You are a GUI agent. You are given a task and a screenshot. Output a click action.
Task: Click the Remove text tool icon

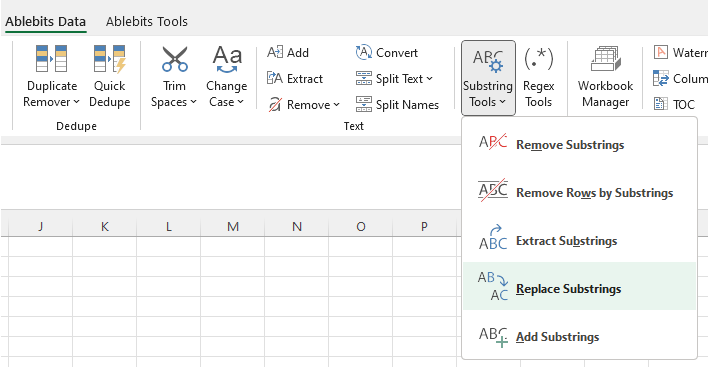[x=275, y=105]
